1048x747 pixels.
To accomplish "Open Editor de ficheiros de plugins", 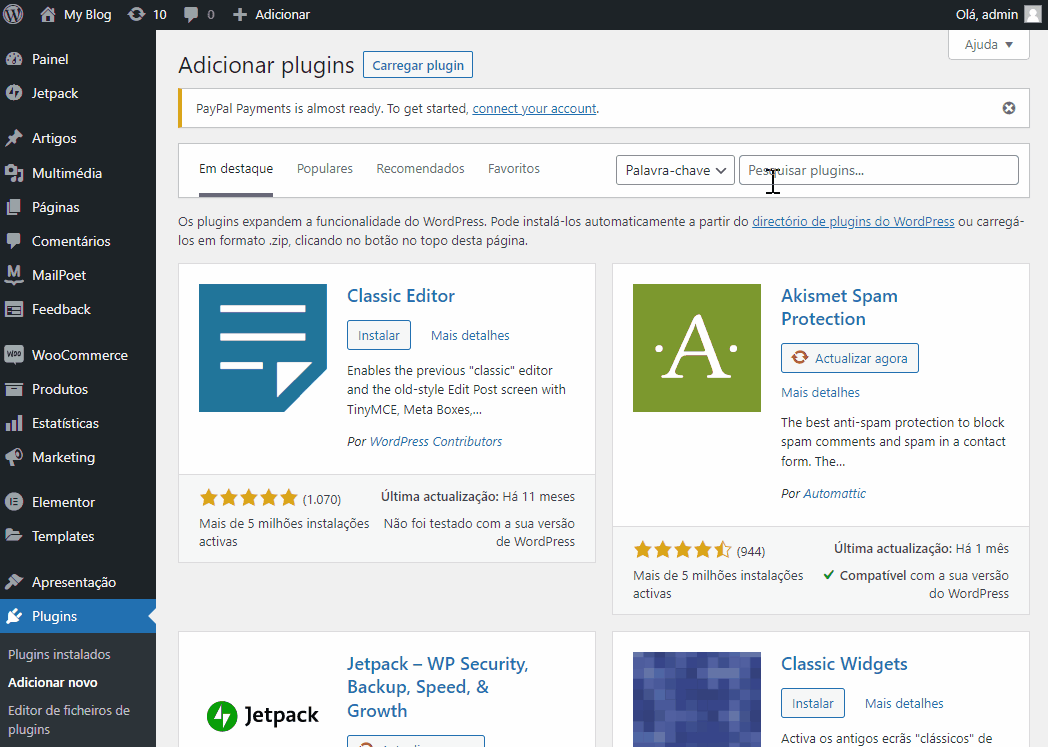I will click(69, 720).
